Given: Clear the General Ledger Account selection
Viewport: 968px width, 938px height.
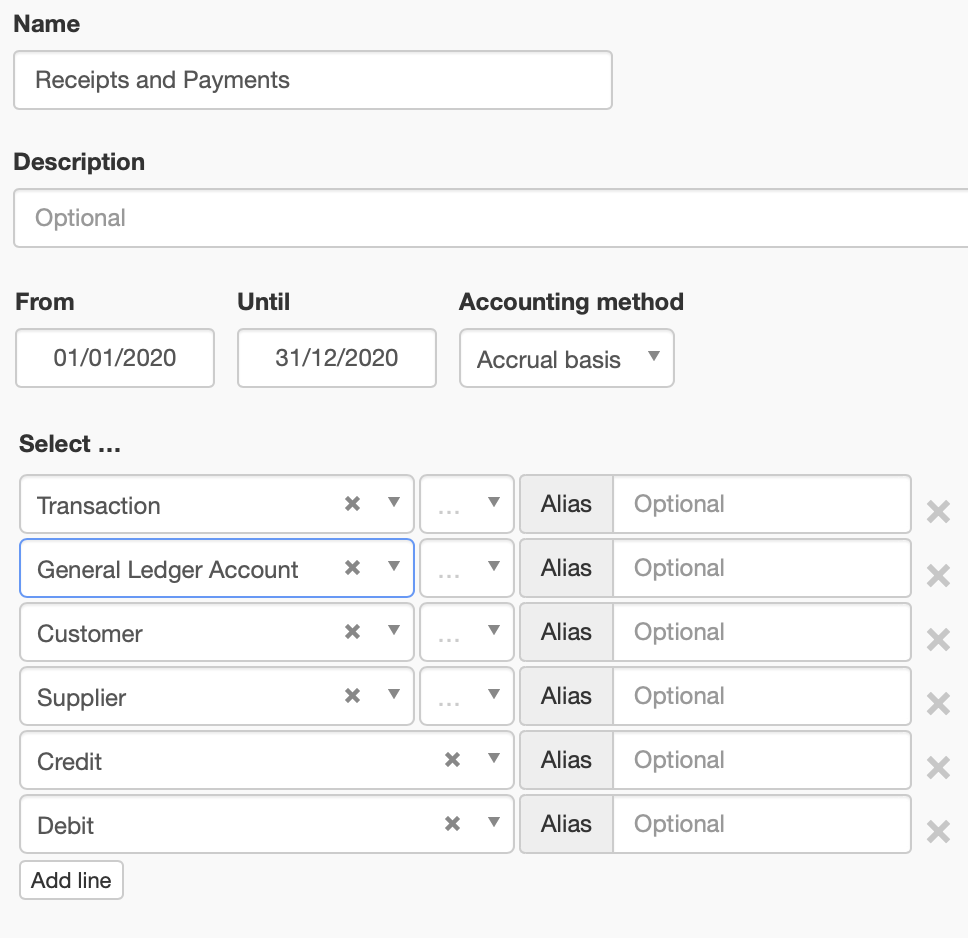Looking at the screenshot, I should (352, 568).
